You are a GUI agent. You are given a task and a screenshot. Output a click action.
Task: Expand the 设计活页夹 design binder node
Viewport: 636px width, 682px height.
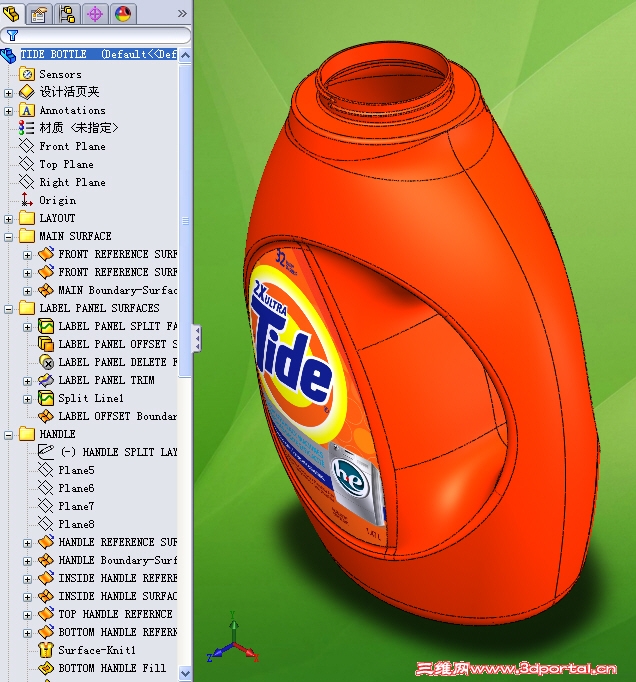[x=8, y=93]
